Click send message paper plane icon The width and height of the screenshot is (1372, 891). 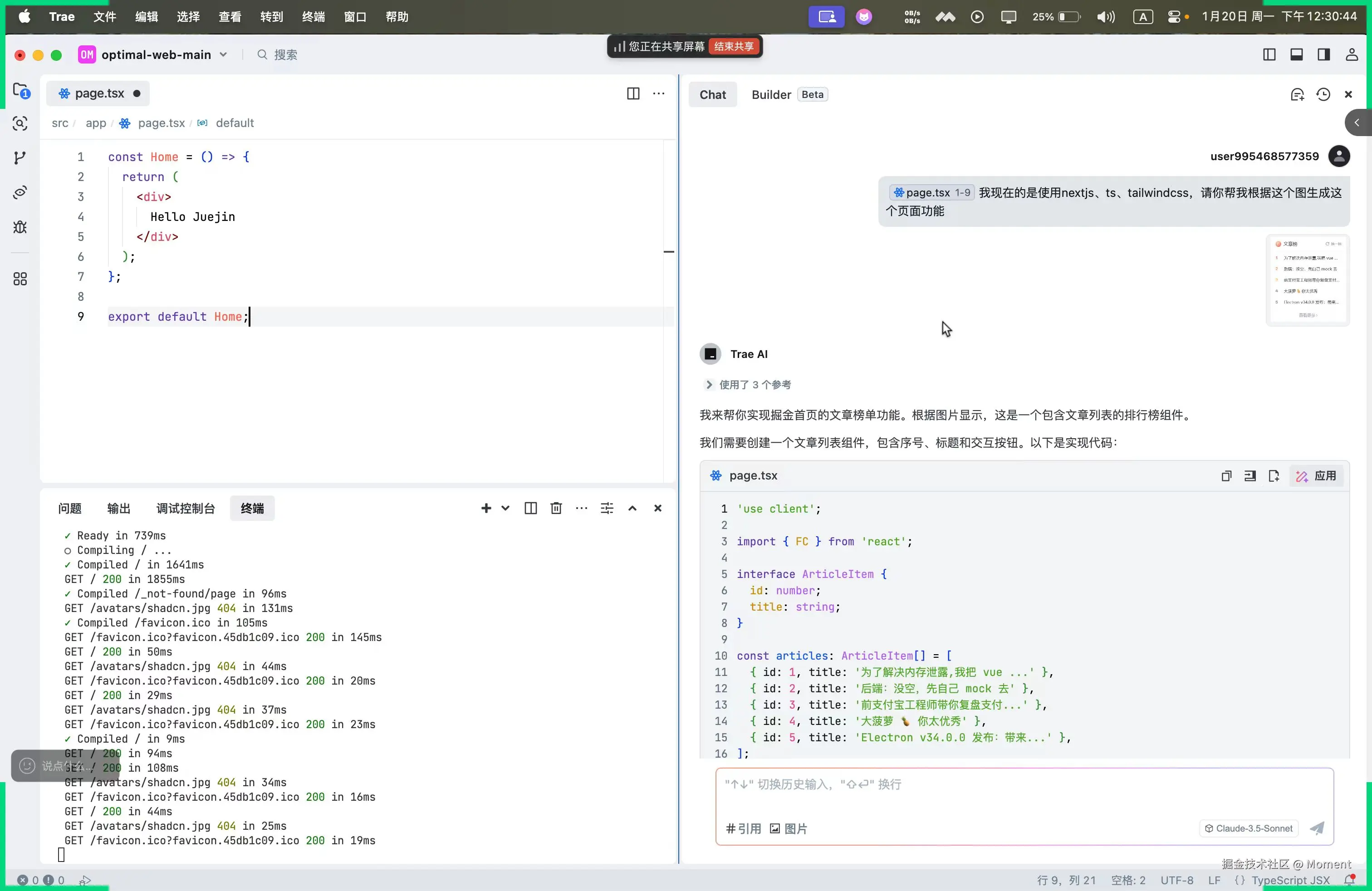pyautogui.click(x=1317, y=828)
